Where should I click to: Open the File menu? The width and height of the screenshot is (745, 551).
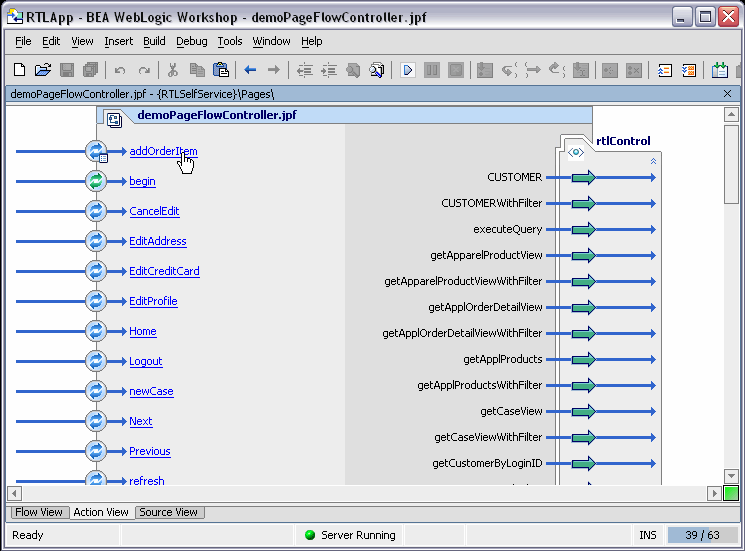[x=23, y=41]
